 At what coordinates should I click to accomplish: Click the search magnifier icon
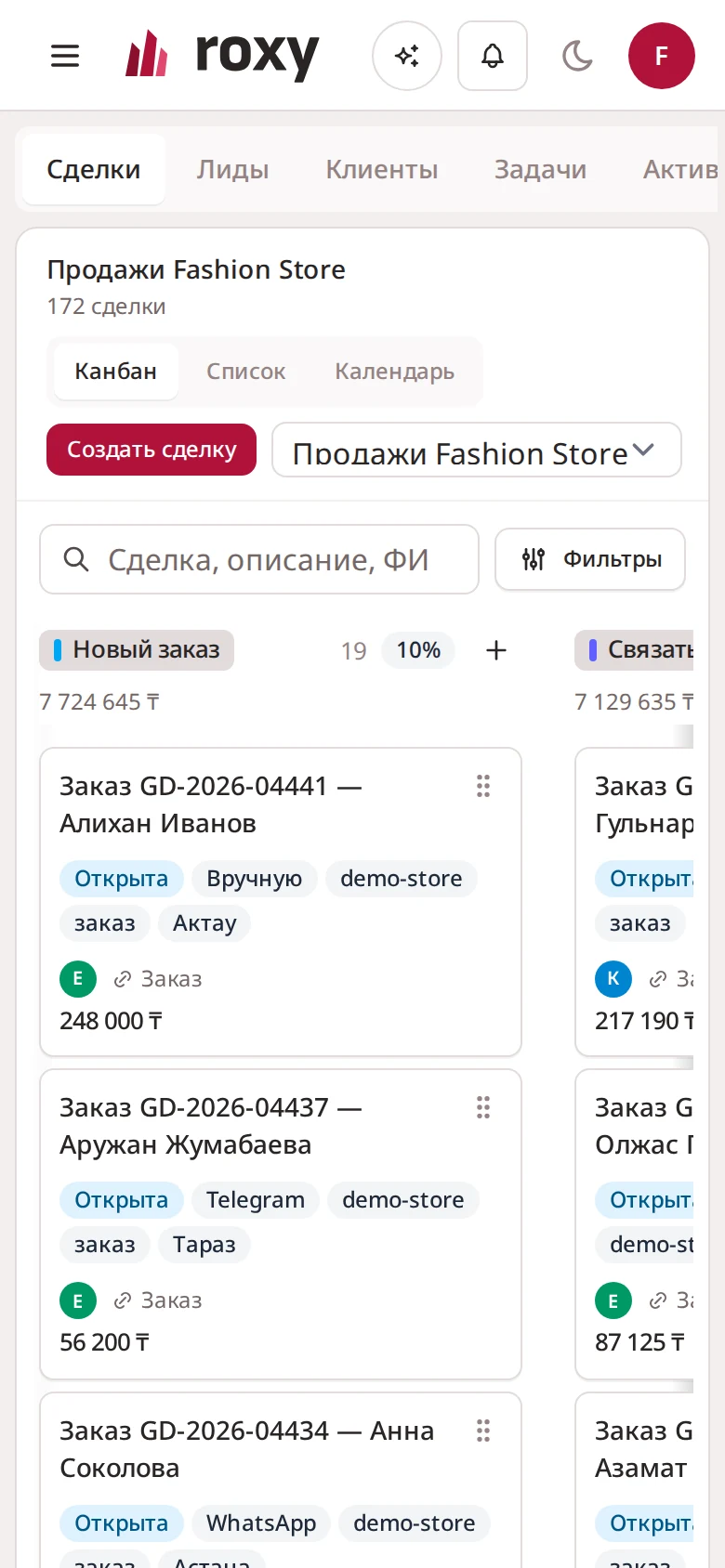point(75,559)
